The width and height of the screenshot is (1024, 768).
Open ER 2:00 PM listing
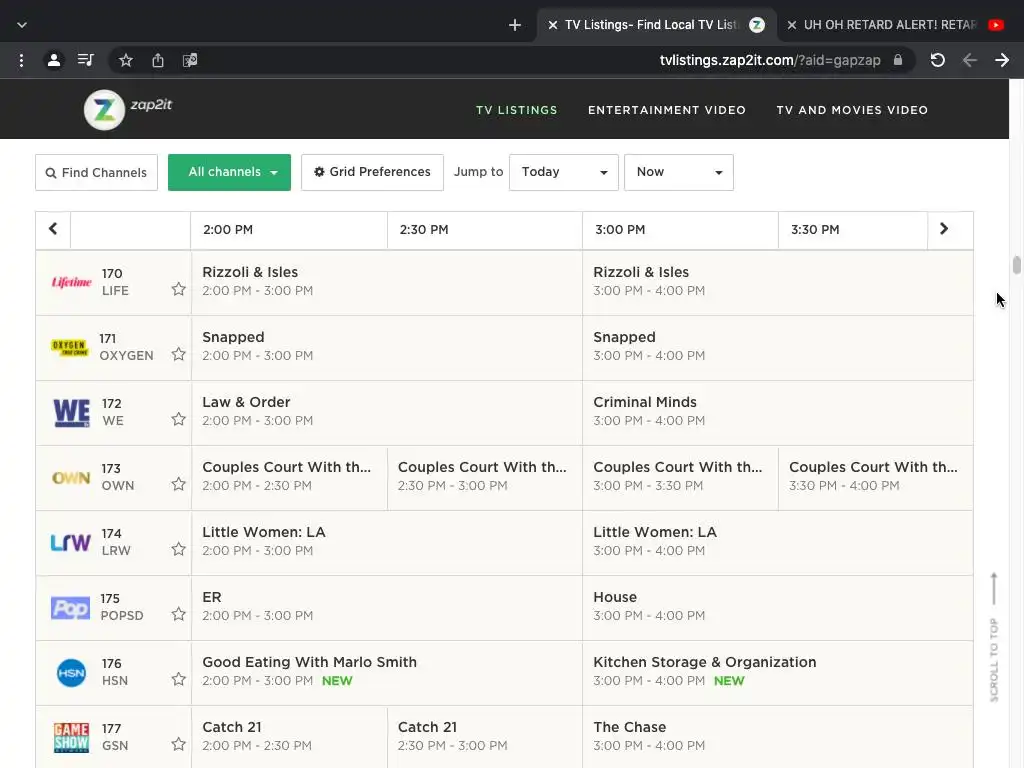pos(387,607)
